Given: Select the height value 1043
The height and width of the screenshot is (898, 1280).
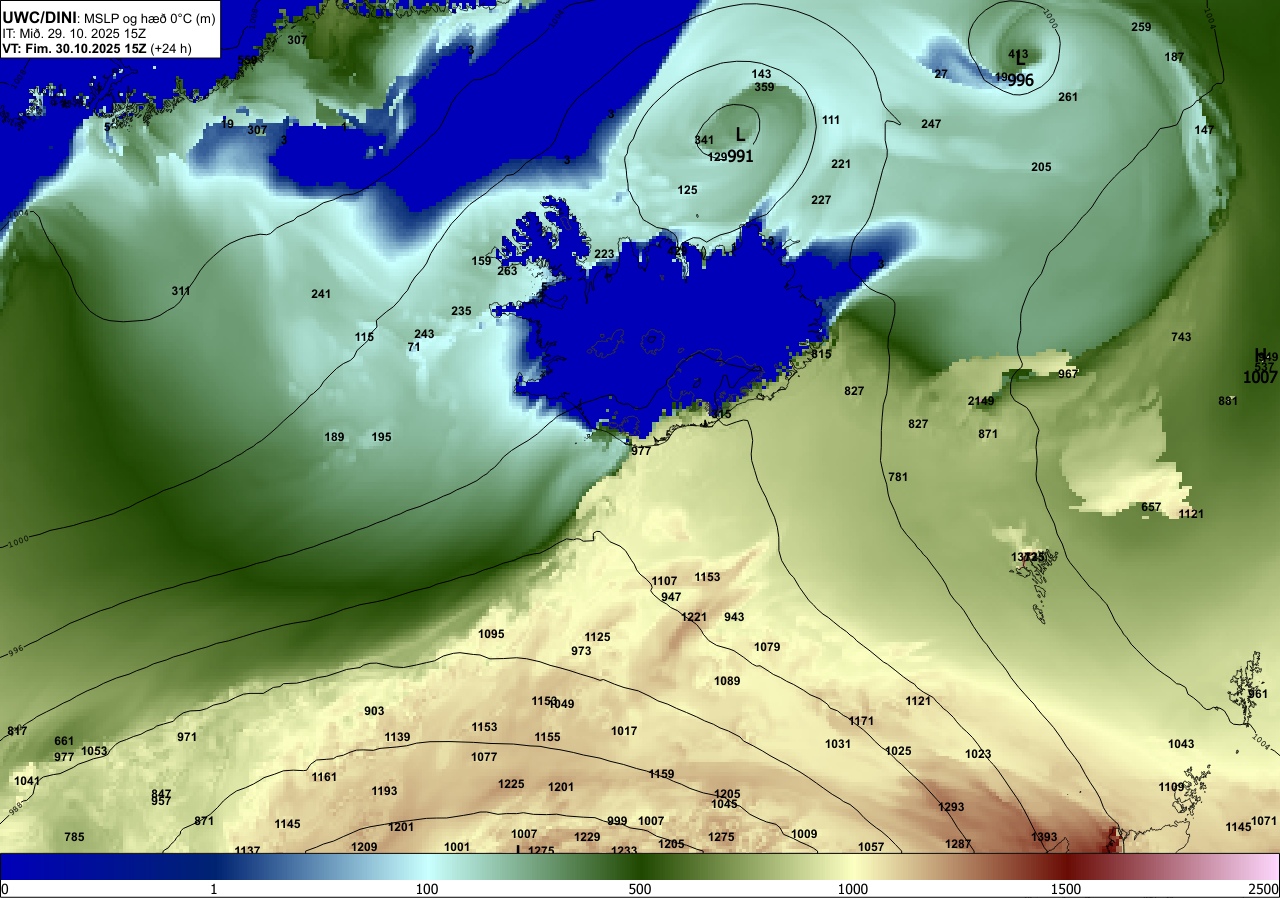Looking at the screenshot, I should click(1181, 744).
